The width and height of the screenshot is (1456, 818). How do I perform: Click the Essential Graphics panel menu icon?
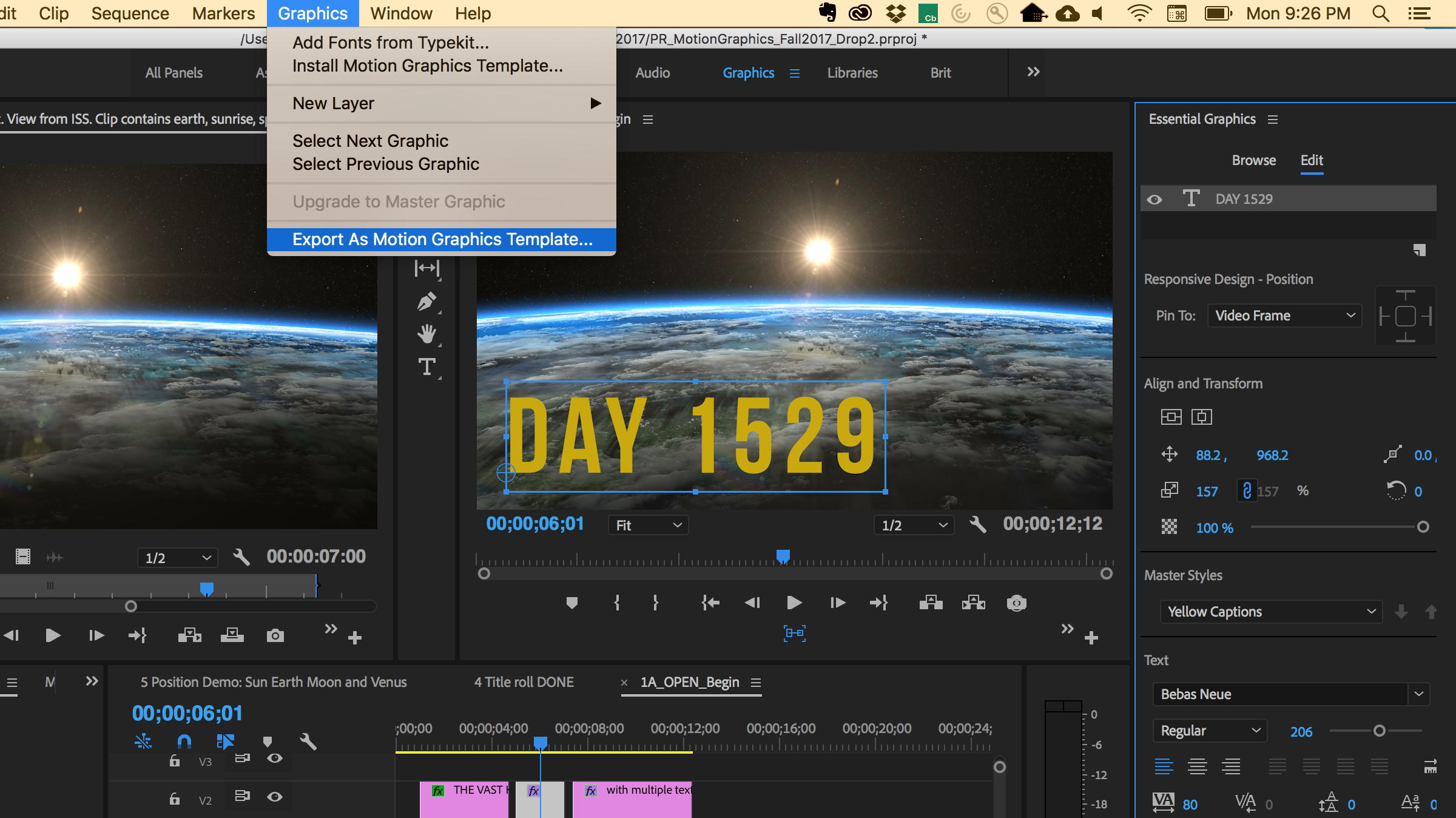[x=1274, y=119]
